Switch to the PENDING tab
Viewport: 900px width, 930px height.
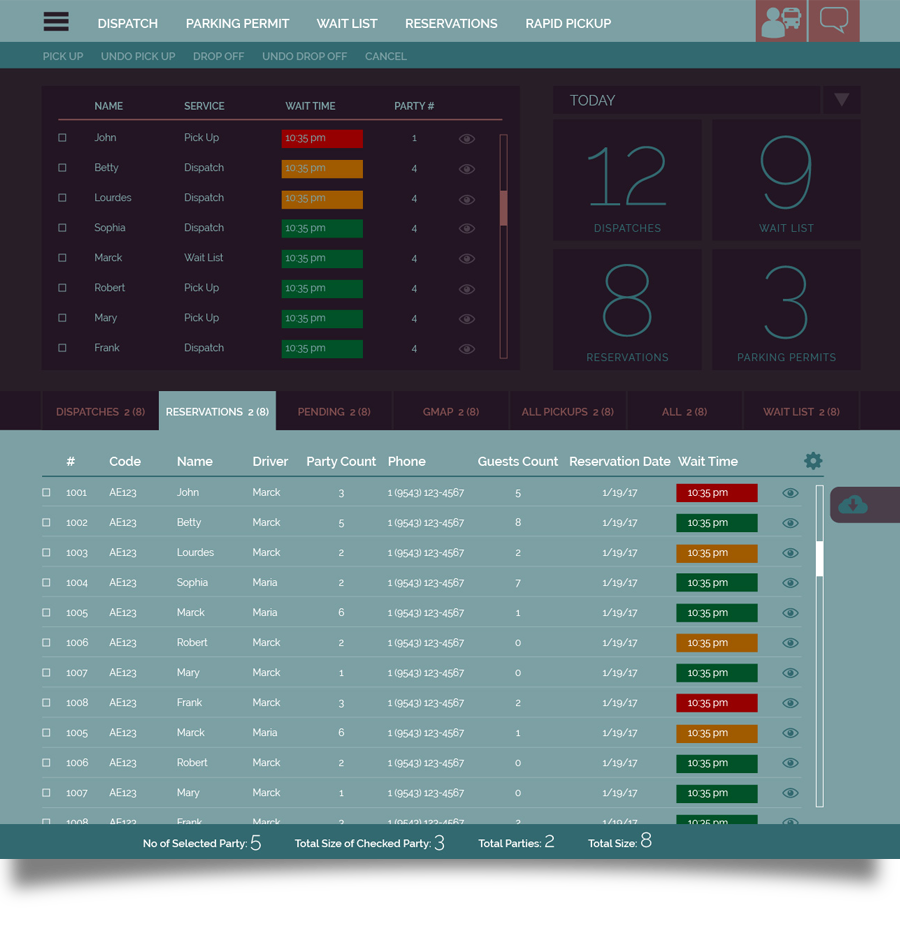coord(333,411)
